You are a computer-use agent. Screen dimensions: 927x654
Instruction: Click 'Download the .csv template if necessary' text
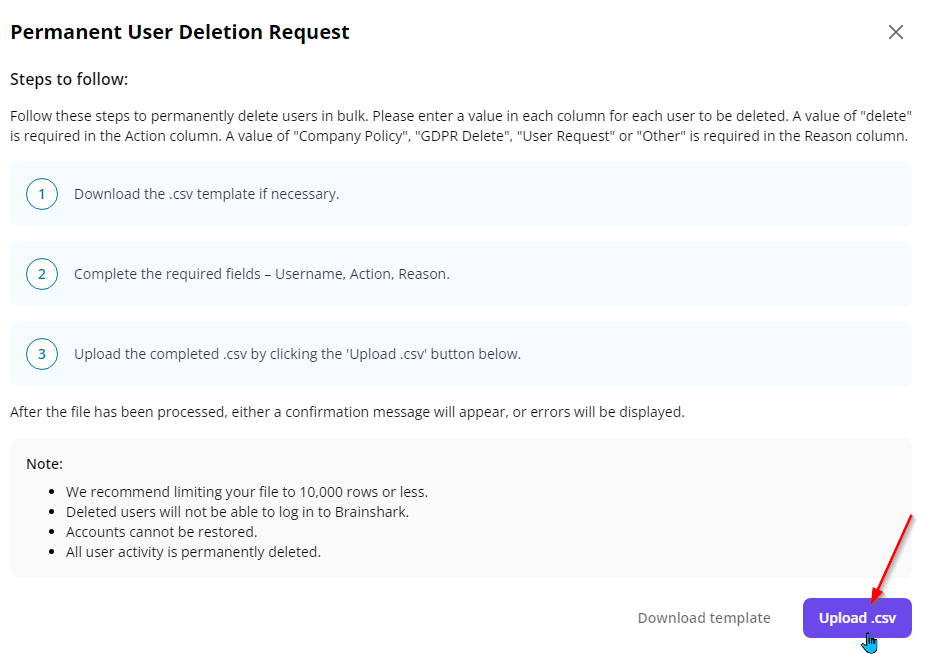click(206, 194)
